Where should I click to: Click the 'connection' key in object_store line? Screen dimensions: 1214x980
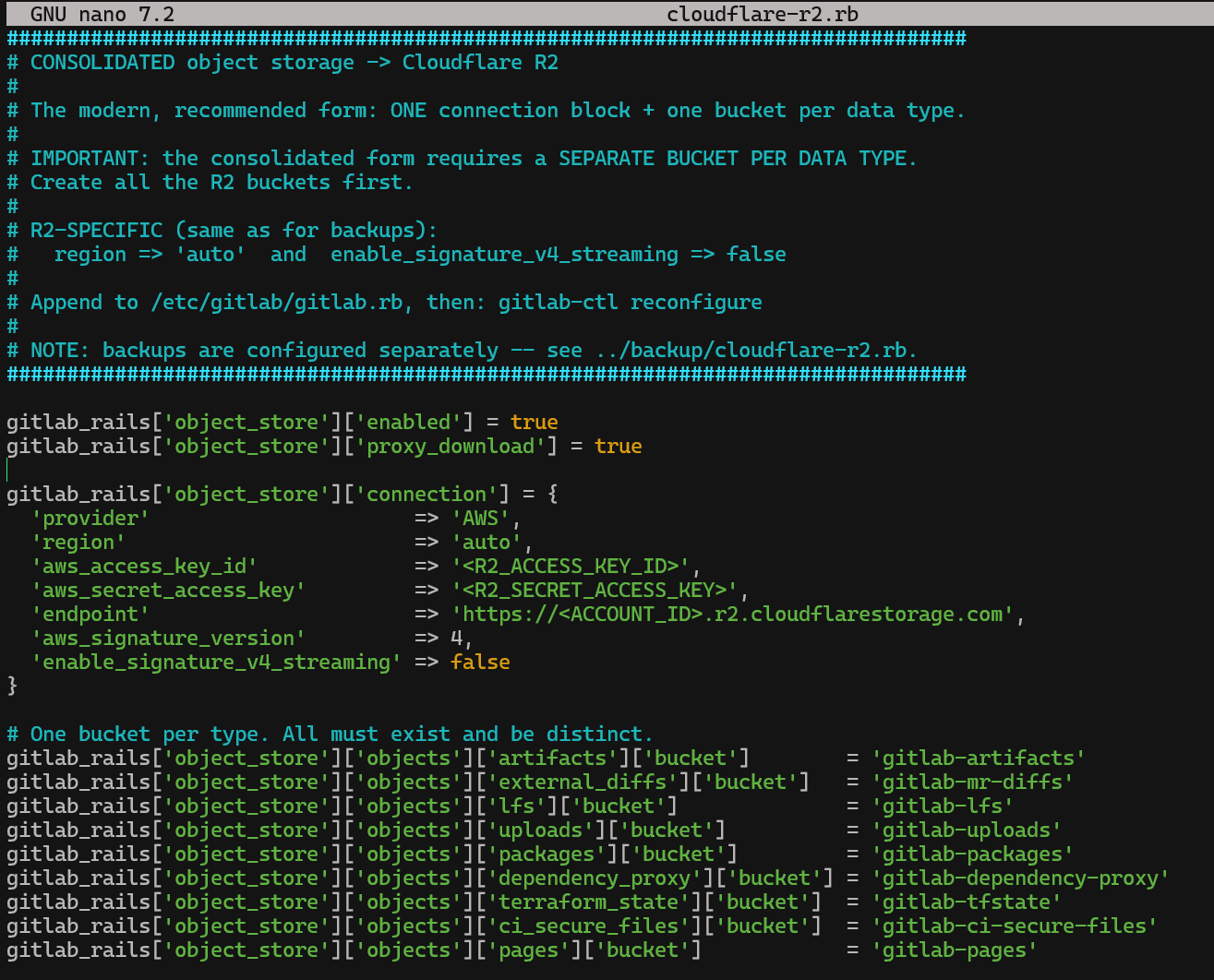point(427,495)
